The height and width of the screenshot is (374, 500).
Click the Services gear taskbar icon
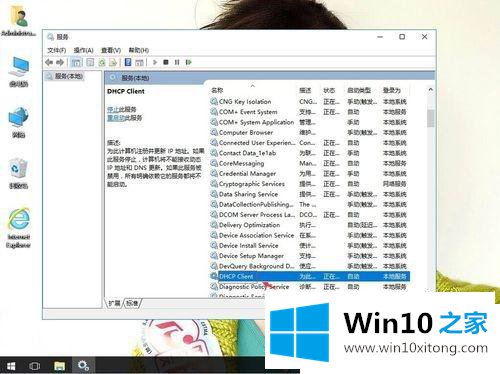(83, 366)
